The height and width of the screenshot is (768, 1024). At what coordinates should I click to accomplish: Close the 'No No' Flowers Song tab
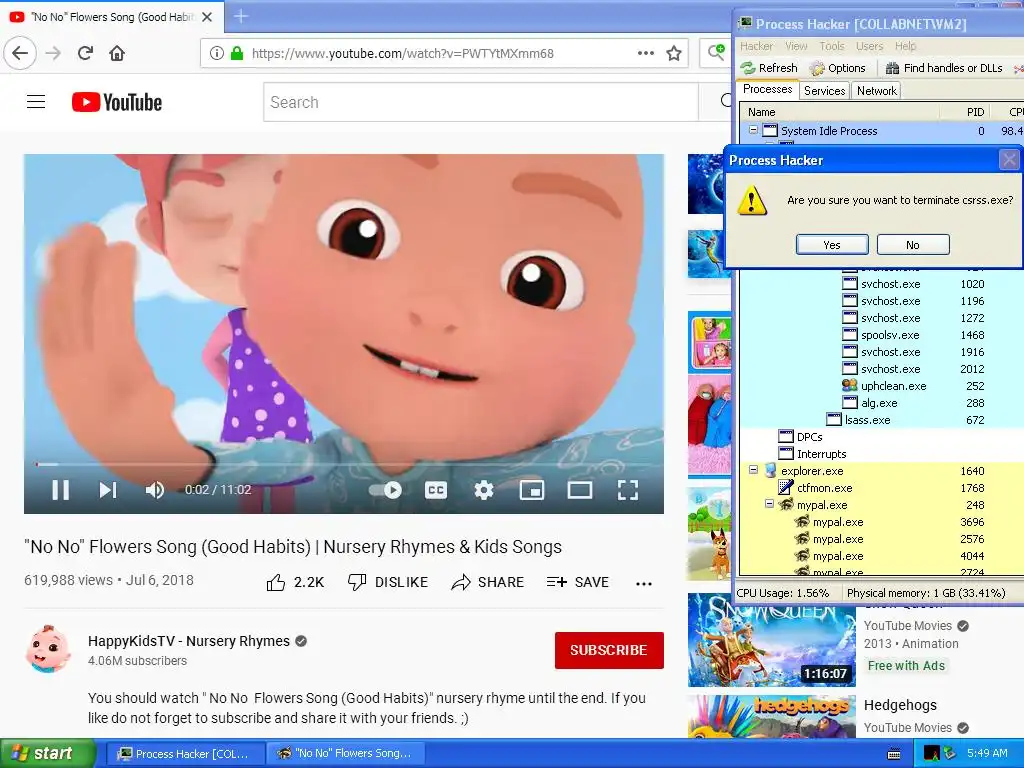tap(207, 17)
